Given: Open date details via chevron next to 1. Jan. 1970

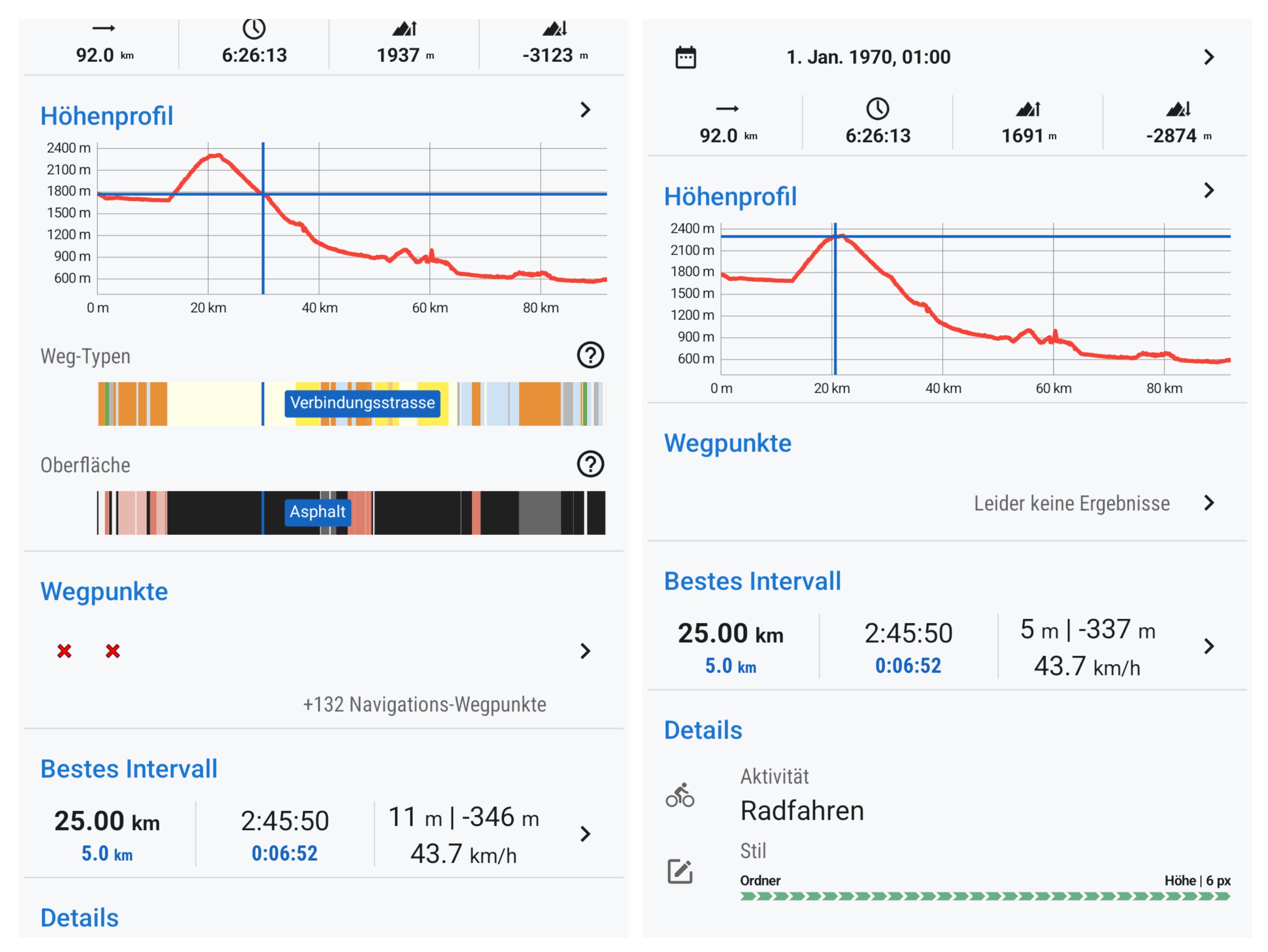Looking at the screenshot, I should point(1208,57).
